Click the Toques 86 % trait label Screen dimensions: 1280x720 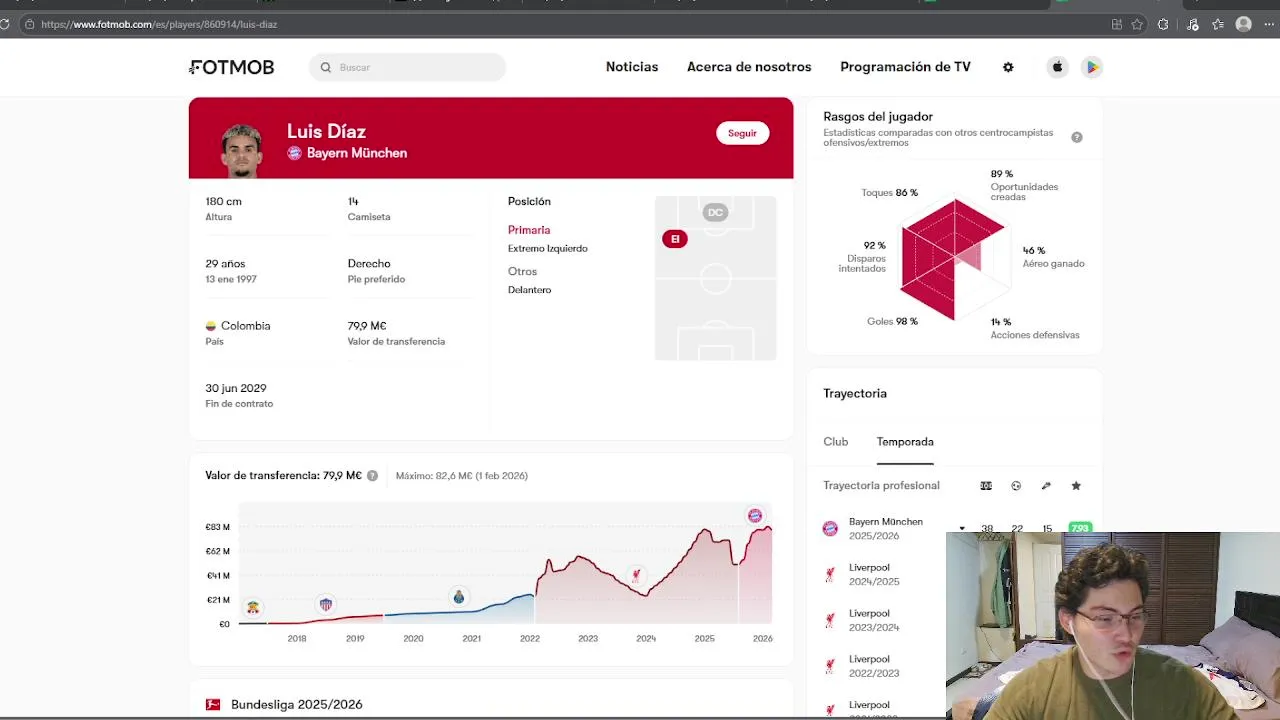889,192
